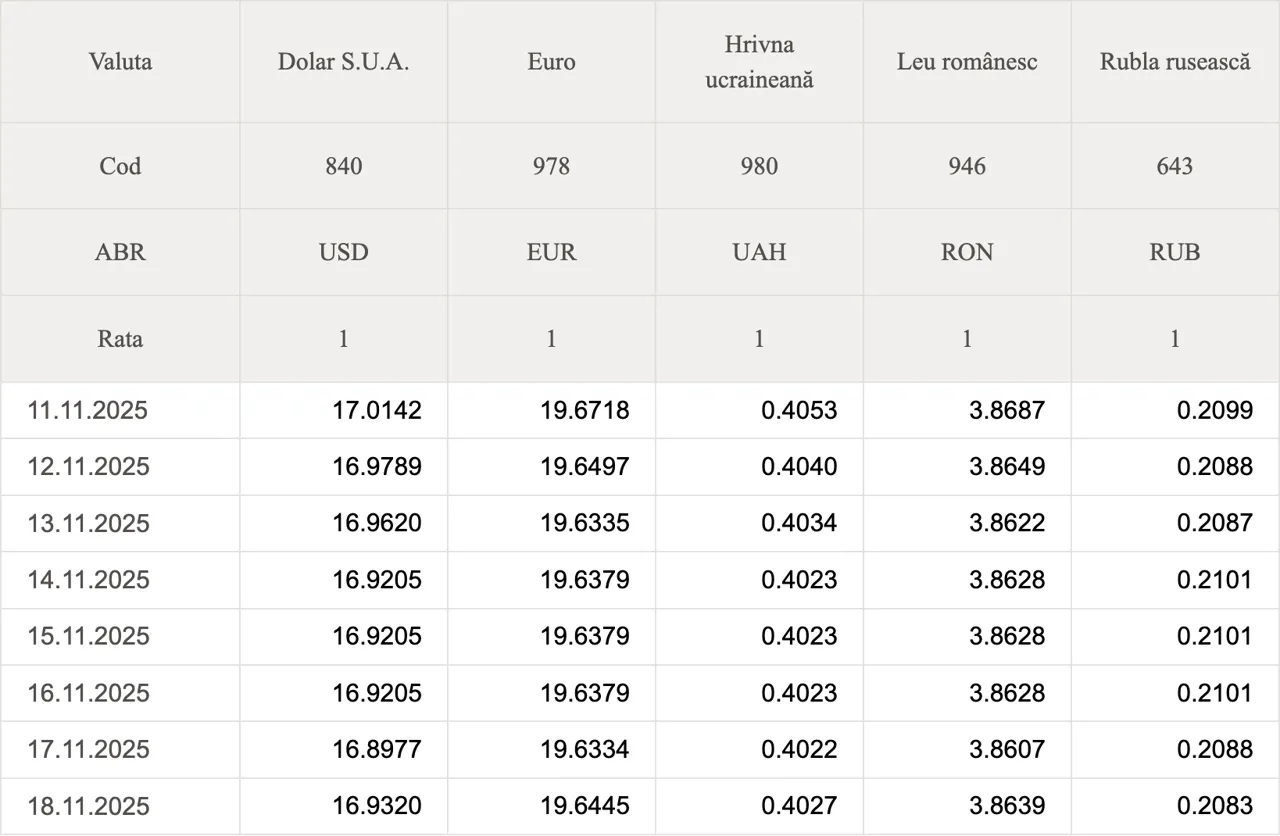Click the RUB abbreviation cell
The width and height of the screenshot is (1280, 836).
tap(1175, 252)
